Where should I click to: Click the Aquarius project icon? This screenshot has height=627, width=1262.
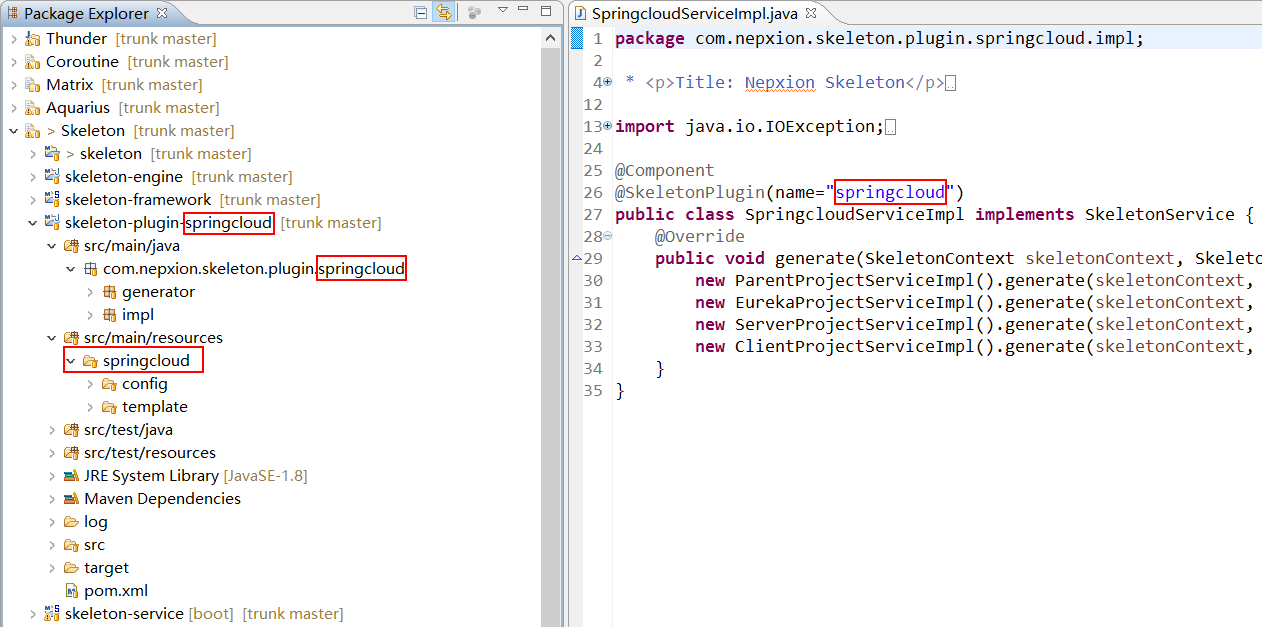(33, 108)
